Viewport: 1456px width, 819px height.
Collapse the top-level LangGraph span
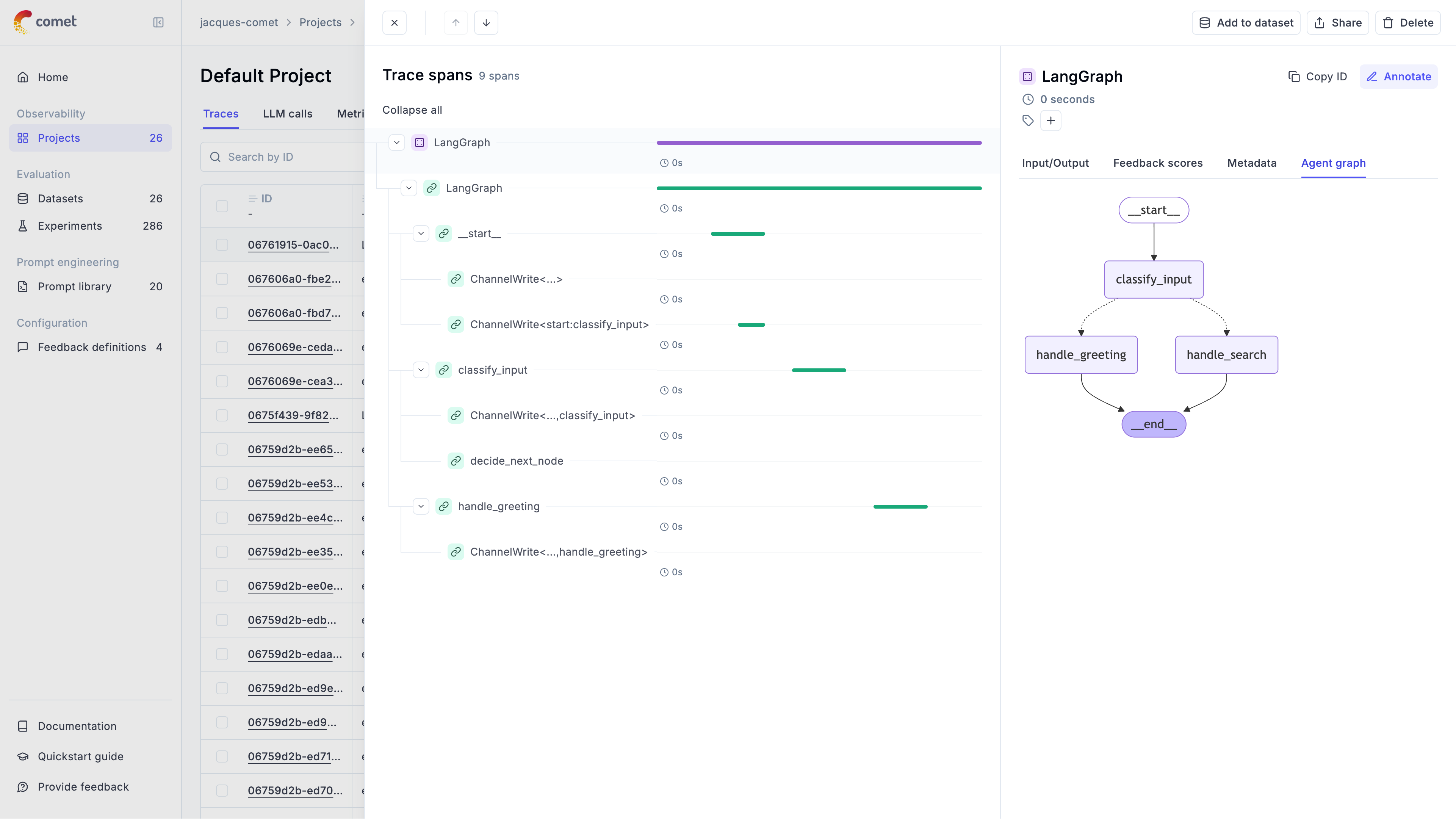coord(397,143)
